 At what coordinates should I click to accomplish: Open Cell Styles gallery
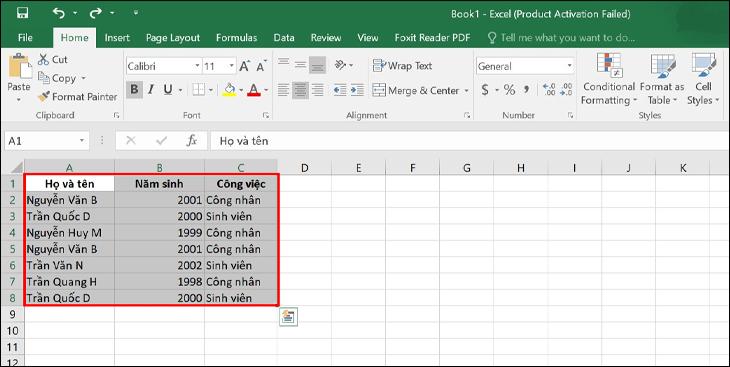tap(703, 79)
